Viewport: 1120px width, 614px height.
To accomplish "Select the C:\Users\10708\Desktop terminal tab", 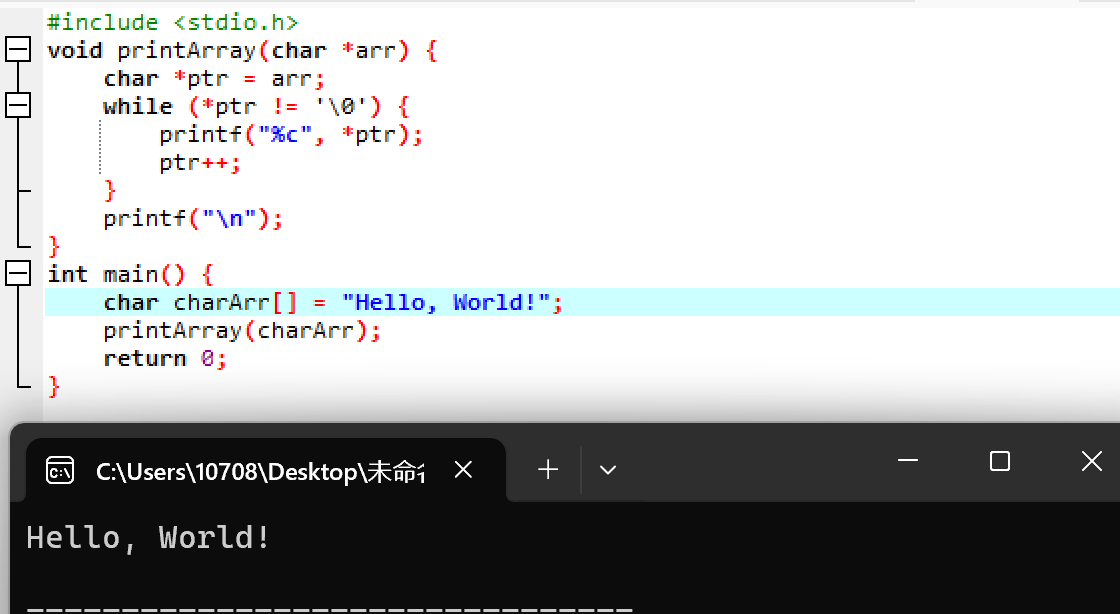I will (266, 470).
